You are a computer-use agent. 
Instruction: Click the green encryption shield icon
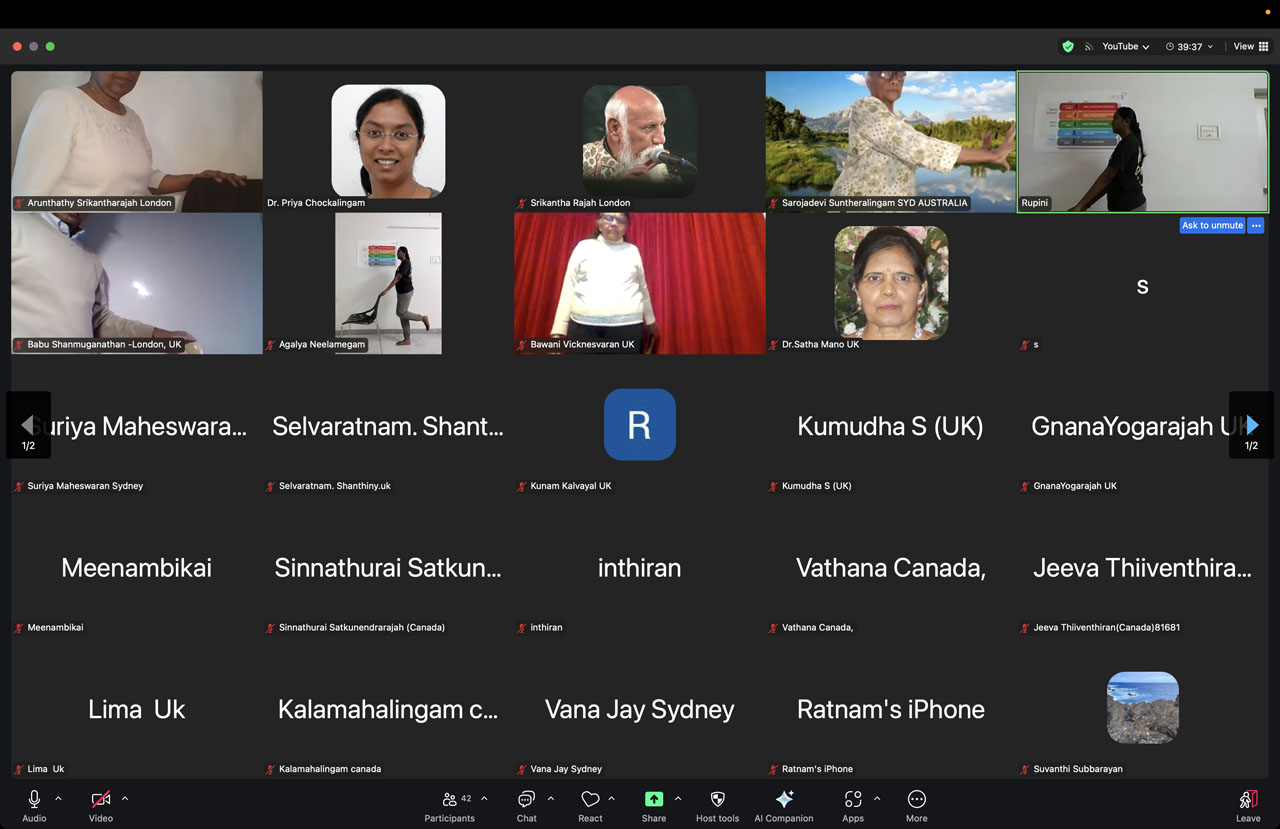[1068, 46]
